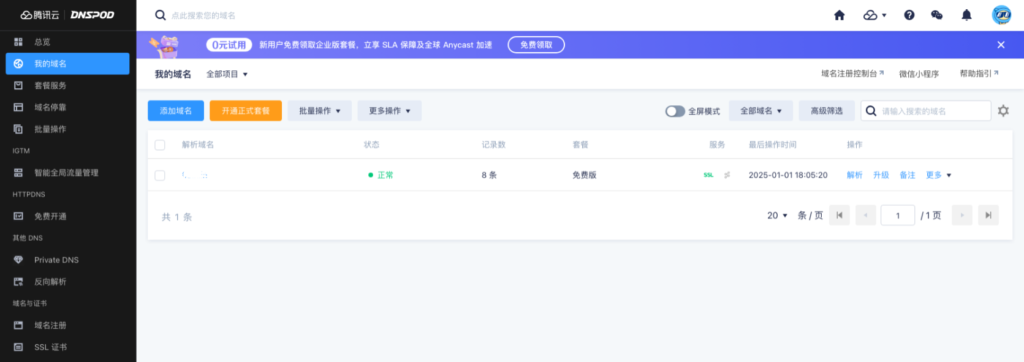The width and height of the screenshot is (1024, 362).
Task: Toggle the 全屏模式 switch
Action: pyautogui.click(x=675, y=111)
